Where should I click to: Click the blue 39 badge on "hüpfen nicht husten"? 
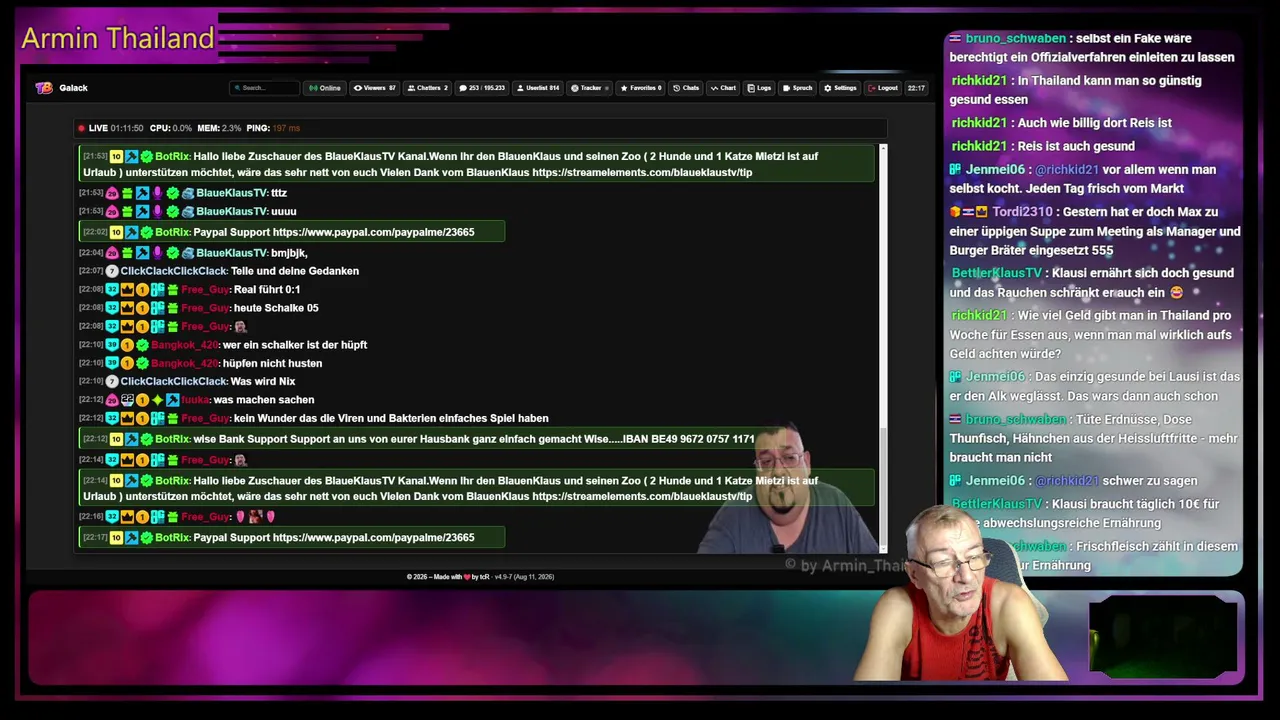(x=112, y=364)
